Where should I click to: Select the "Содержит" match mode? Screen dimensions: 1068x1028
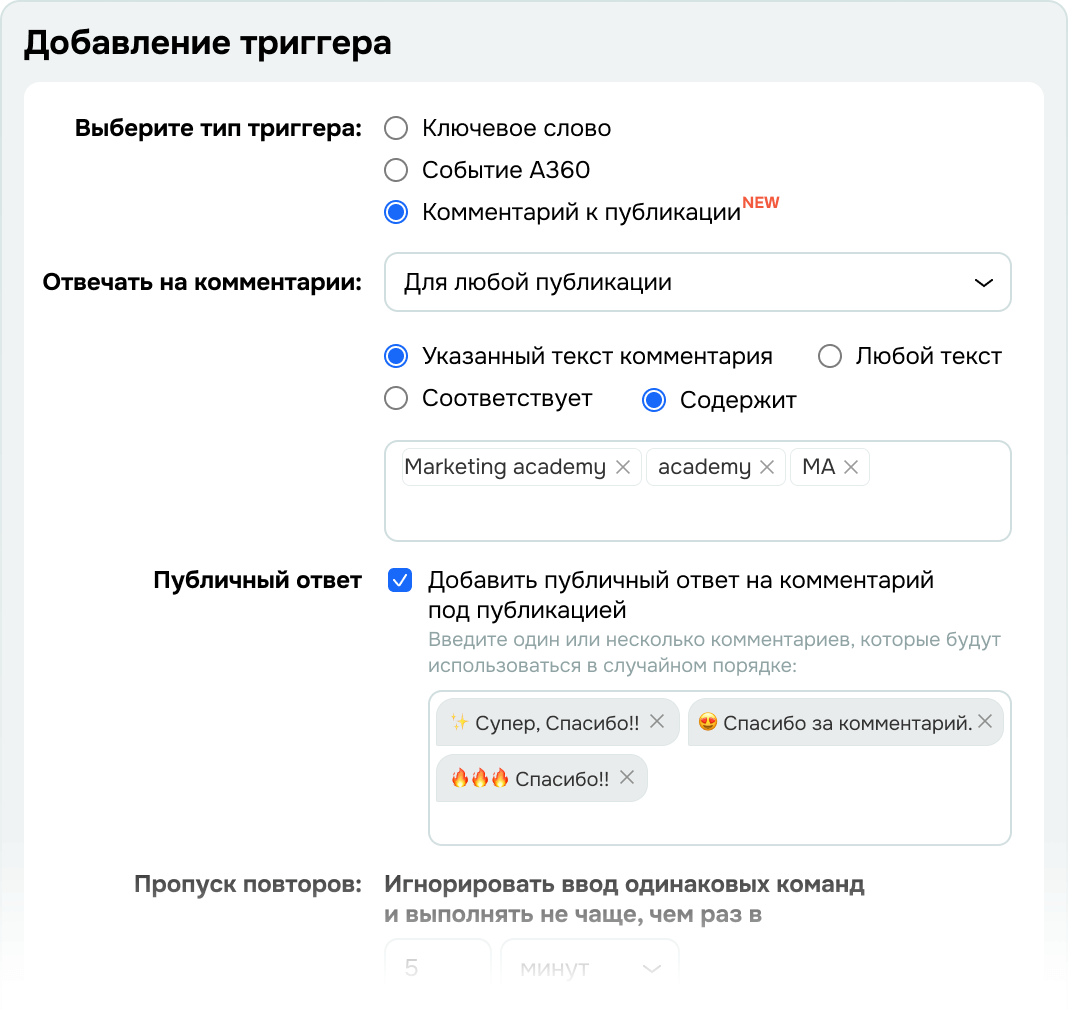(x=654, y=401)
